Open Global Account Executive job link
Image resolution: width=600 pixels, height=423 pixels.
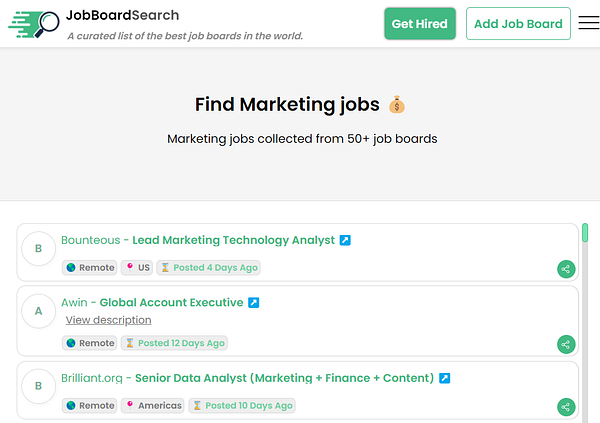[171, 302]
